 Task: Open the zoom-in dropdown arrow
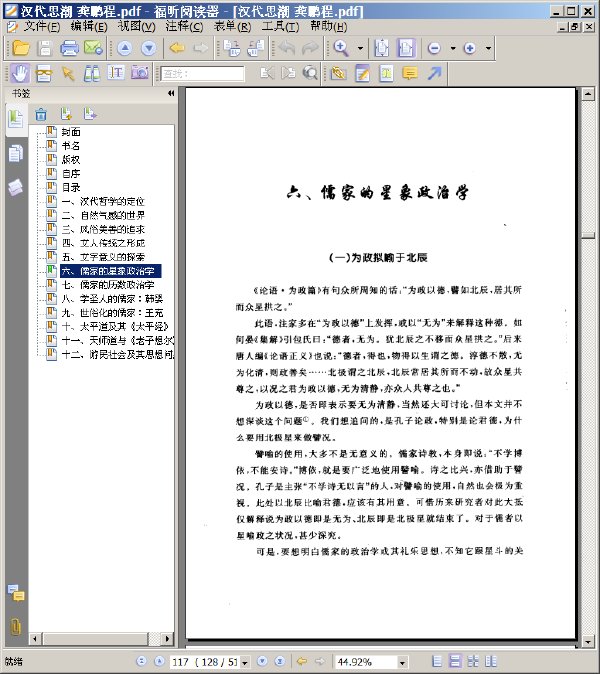click(489, 48)
